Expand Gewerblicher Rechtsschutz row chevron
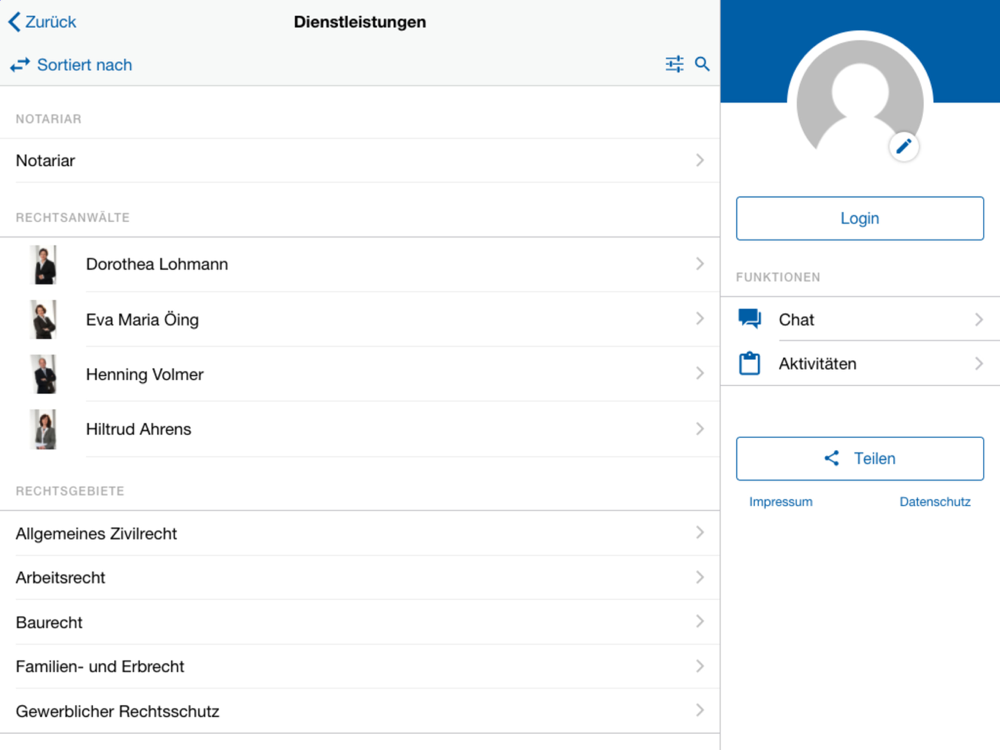The height and width of the screenshot is (750, 1000). point(700,710)
